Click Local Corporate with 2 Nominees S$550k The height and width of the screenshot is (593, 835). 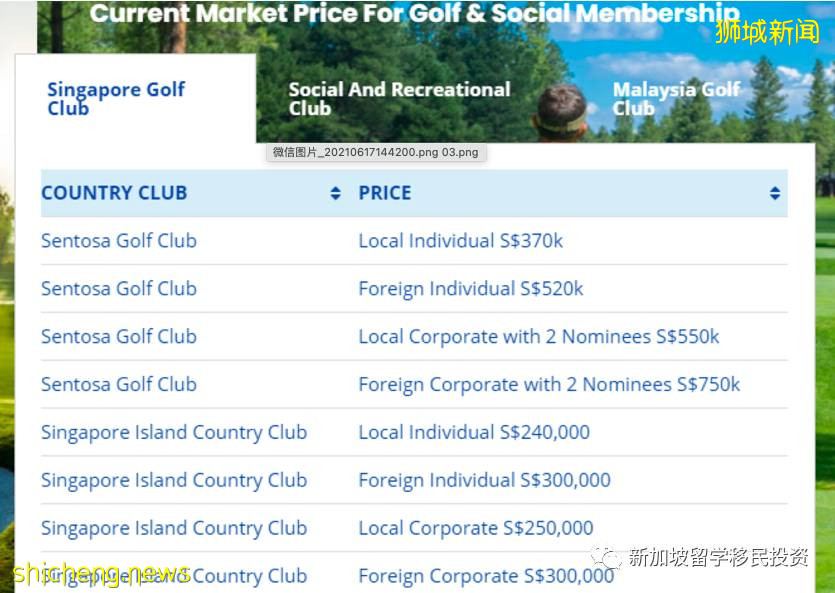539,337
